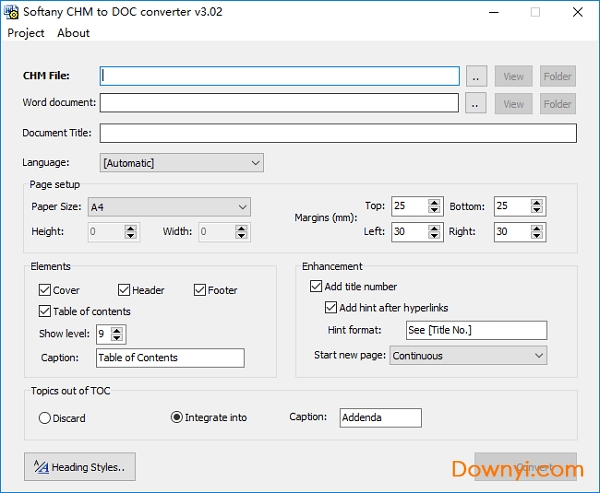Select the Discard radio button
This screenshot has width=600, height=493.
(x=44, y=418)
